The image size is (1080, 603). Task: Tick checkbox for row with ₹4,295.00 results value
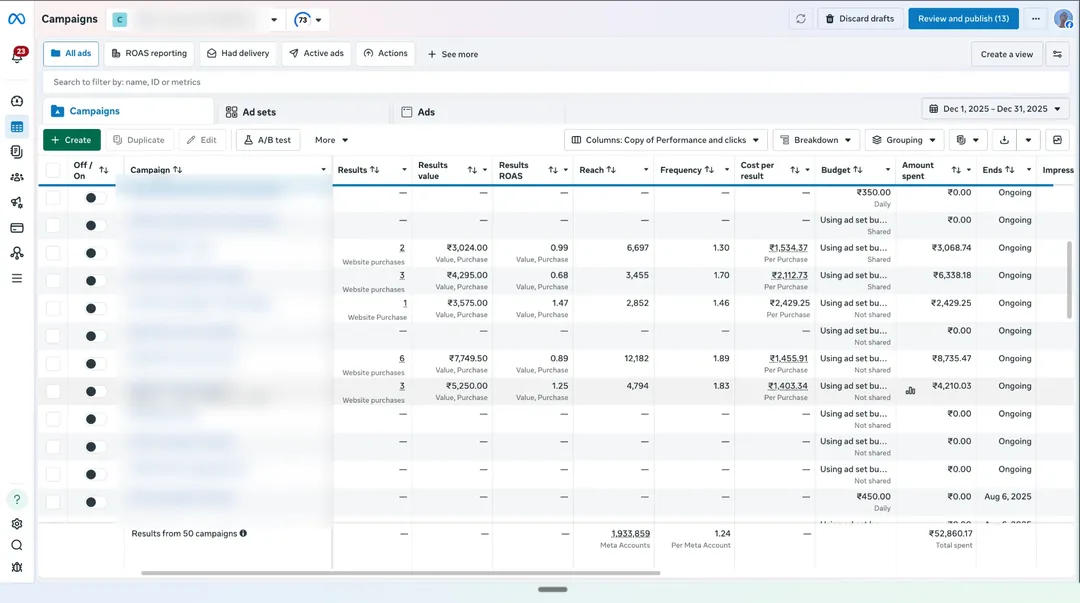53,280
